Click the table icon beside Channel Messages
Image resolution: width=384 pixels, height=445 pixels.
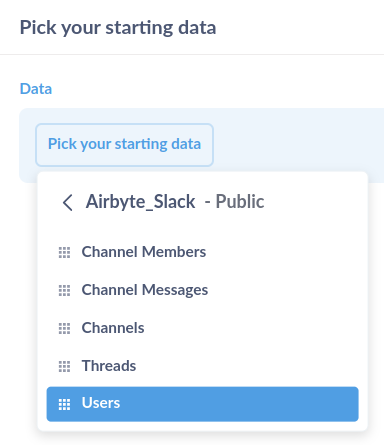[64, 290]
